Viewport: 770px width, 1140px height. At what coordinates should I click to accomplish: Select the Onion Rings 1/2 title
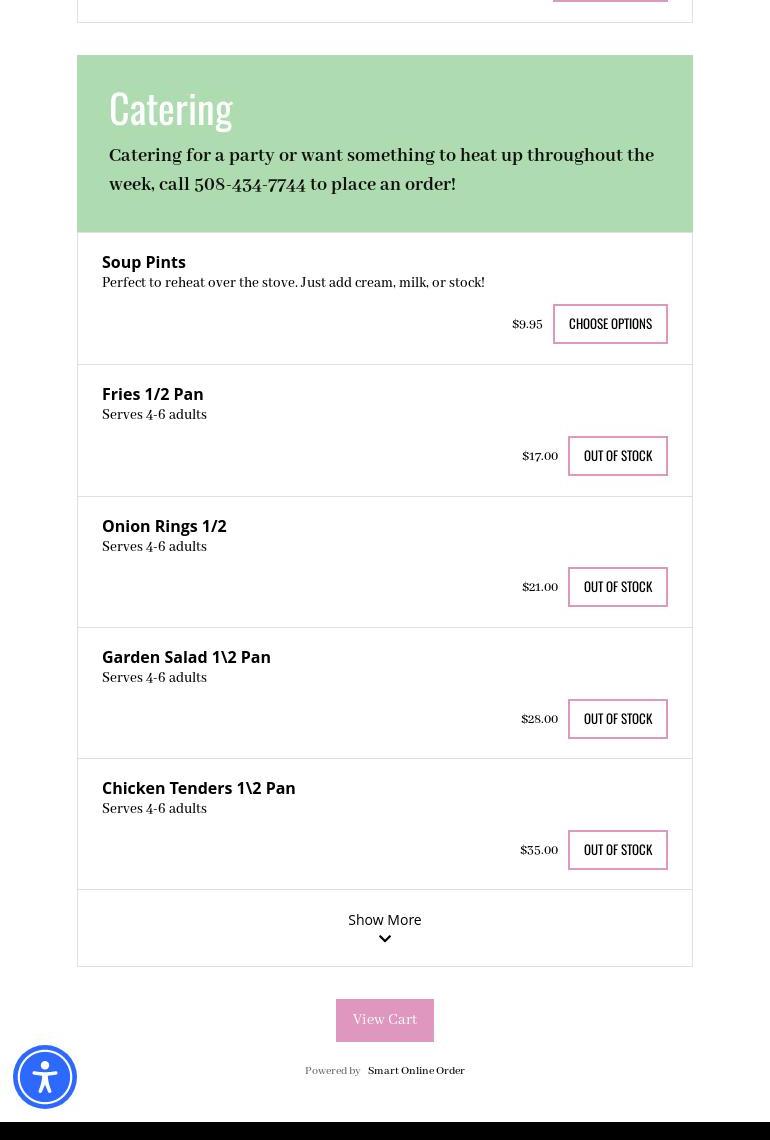point(164,525)
